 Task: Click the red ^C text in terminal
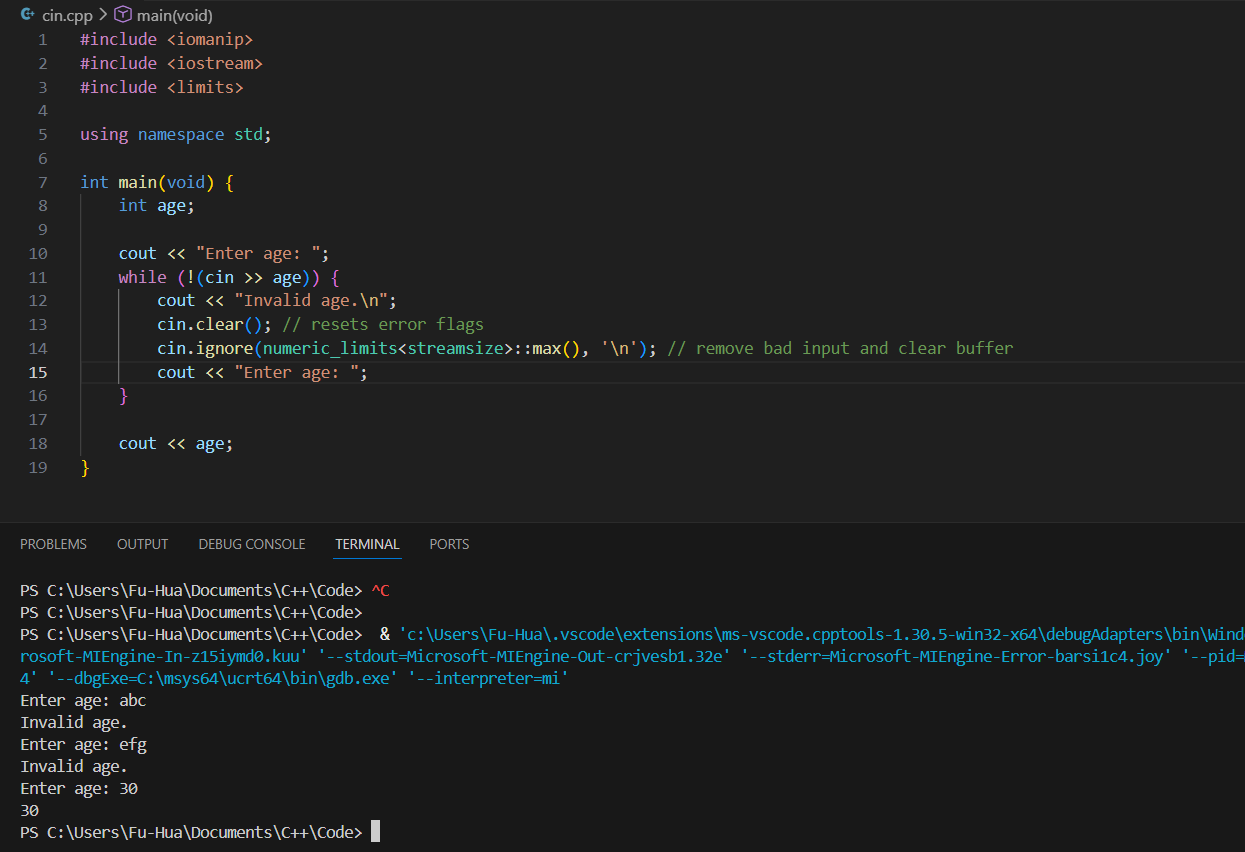(380, 591)
